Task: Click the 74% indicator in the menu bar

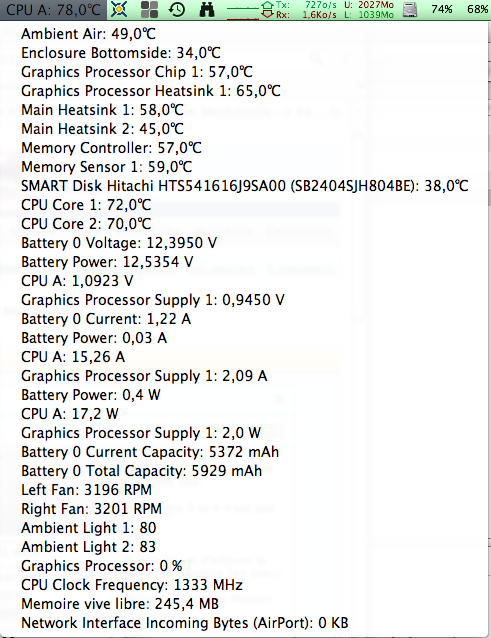Action: 442,9
